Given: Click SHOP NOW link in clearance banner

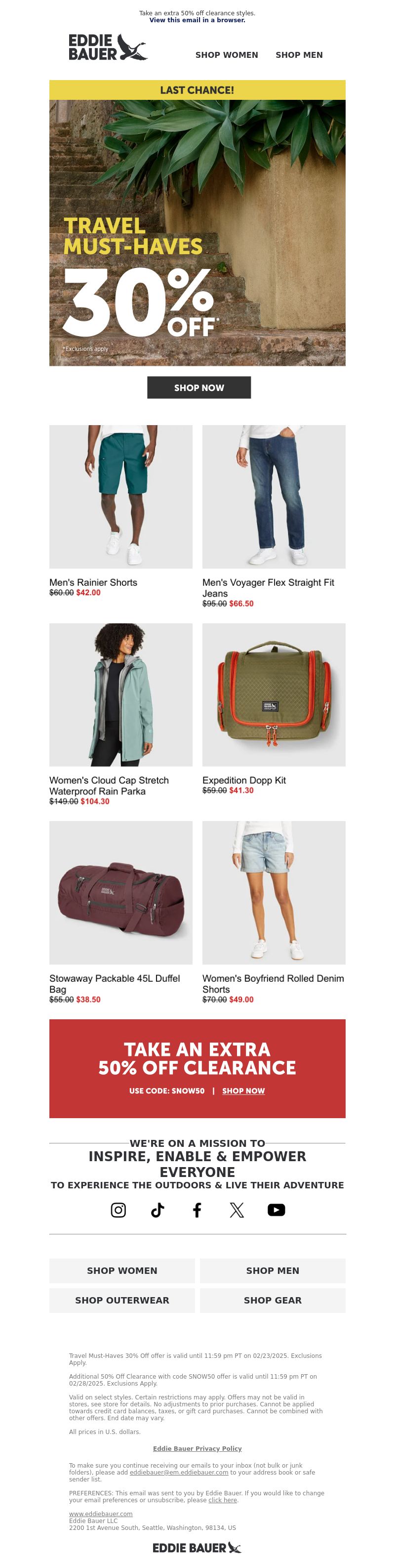Looking at the screenshot, I should point(244,1090).
